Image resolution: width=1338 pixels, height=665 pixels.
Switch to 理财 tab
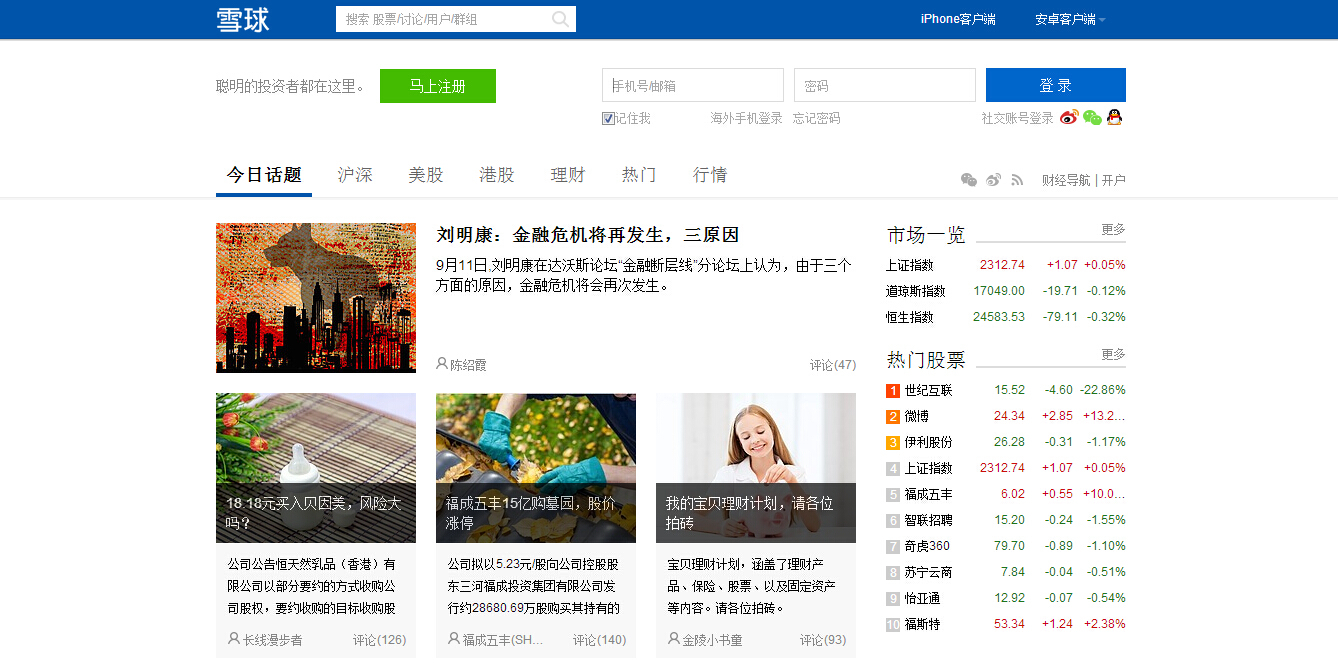568,175
